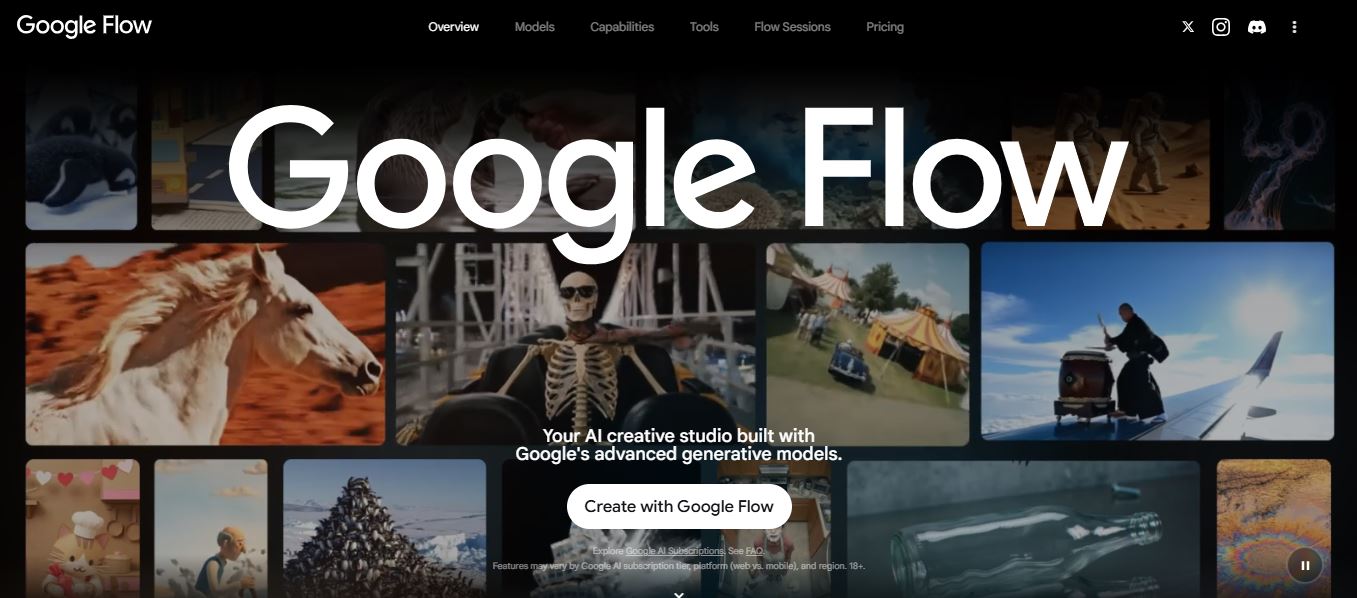Go to Flow Sessions
1357x598 pixels.
[792, 27]
